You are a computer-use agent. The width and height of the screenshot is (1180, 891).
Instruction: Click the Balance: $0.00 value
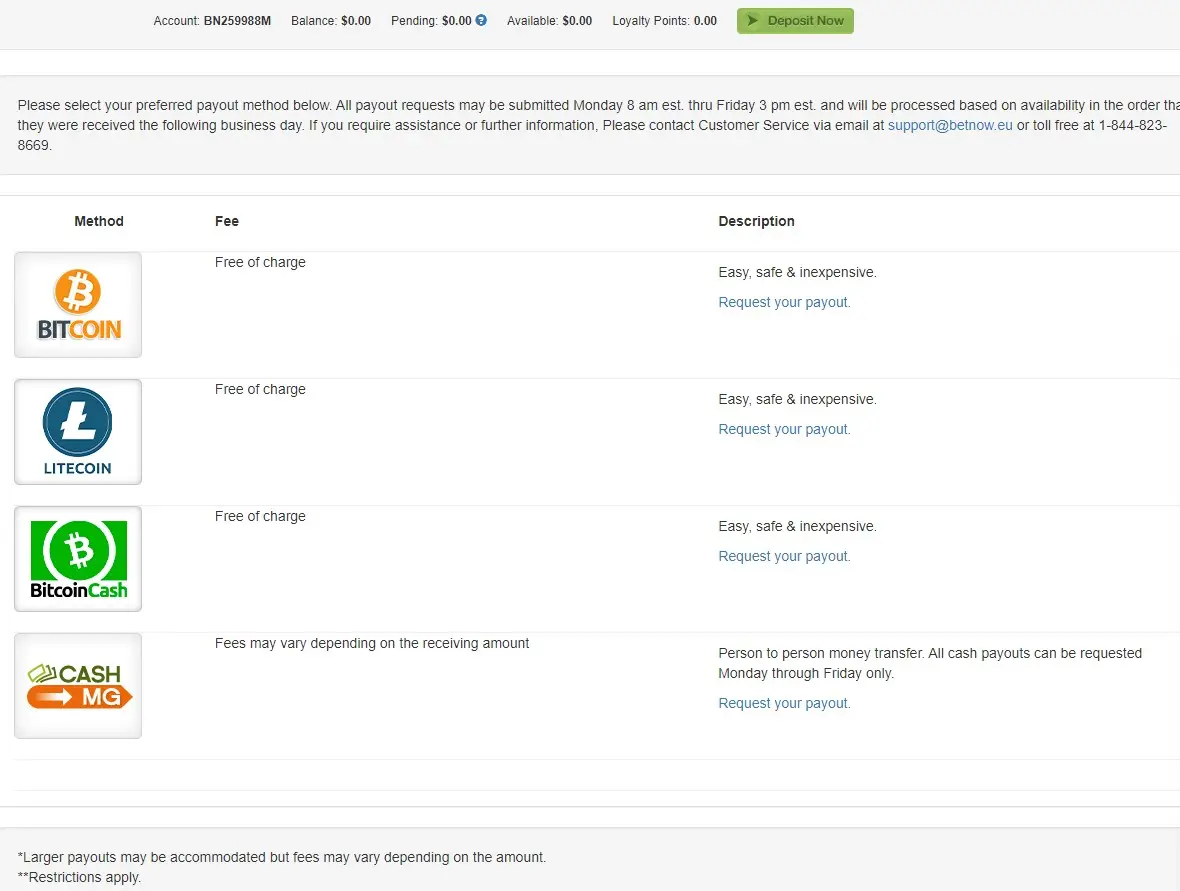coord(356,21)
